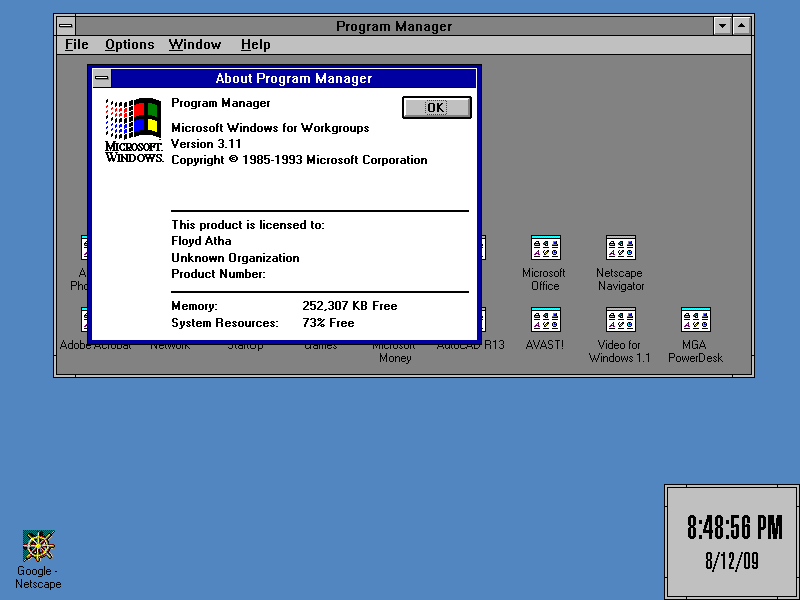Open the File menu

tap(77, 44)
